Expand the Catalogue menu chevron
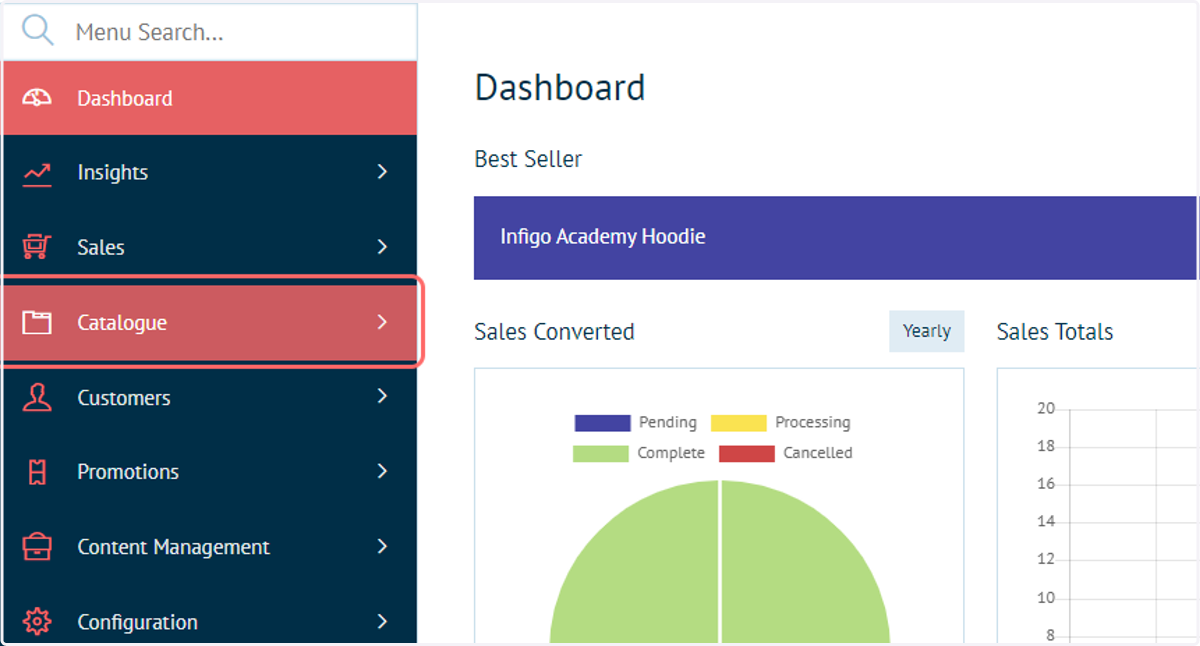 tap(382, 322)
